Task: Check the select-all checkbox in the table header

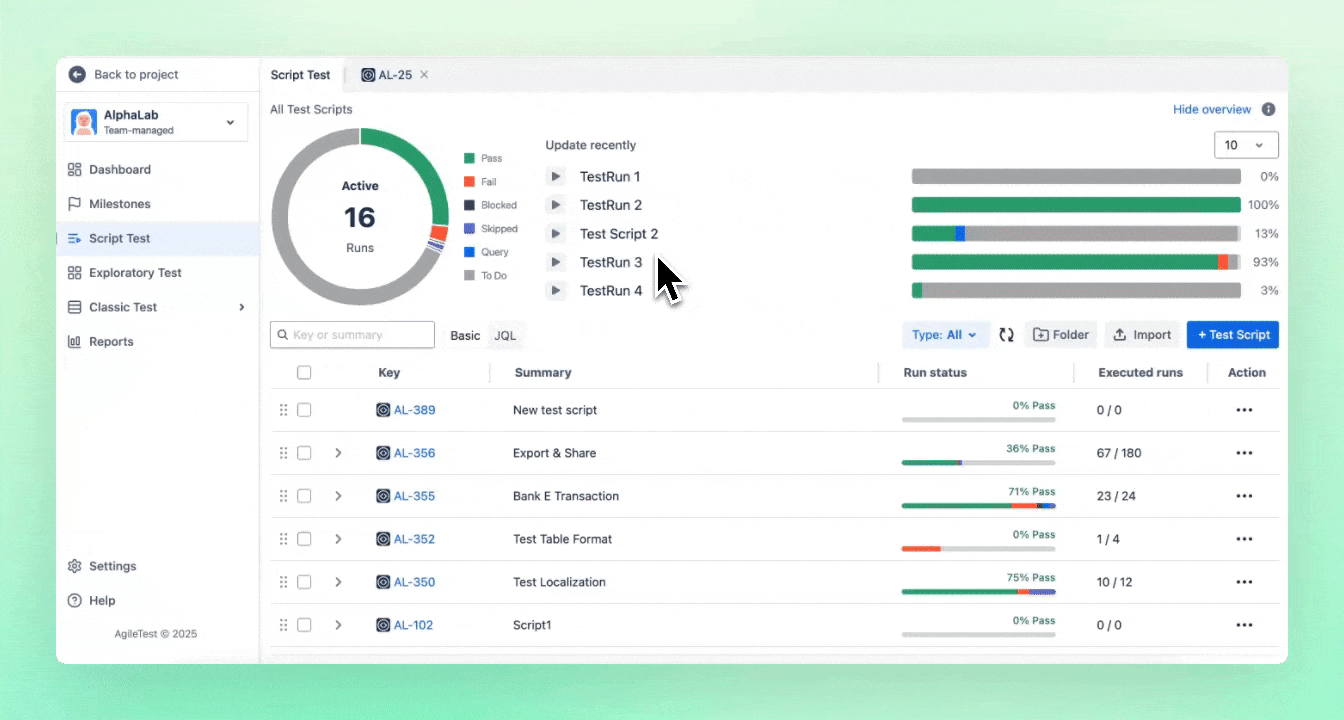Action: tap(304, 371)
